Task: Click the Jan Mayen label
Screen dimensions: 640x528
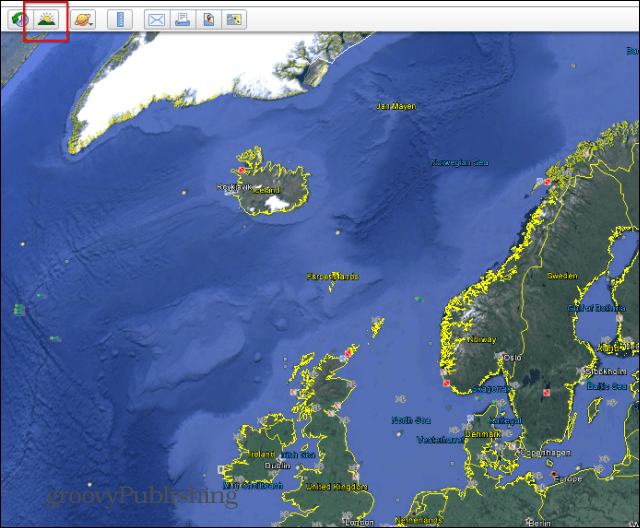Action: click(x=396, y=106)
